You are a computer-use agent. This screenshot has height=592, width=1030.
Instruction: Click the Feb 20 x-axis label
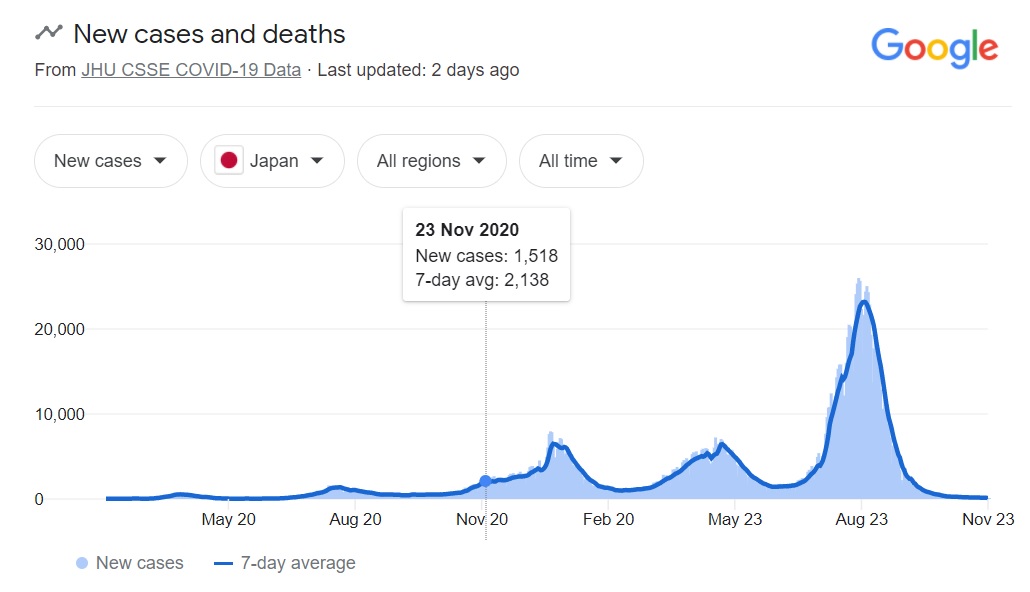pos(609,520)
